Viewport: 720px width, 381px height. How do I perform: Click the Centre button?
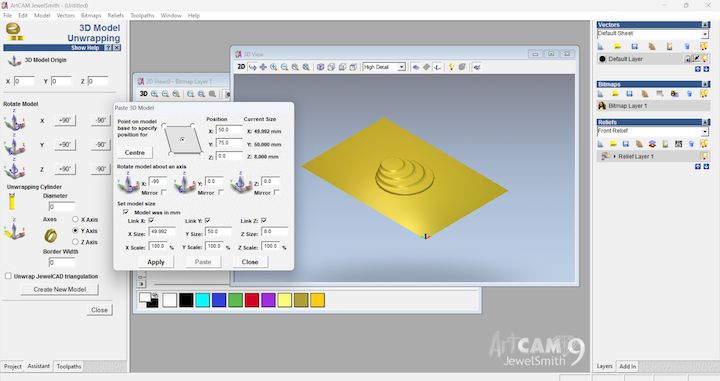point(135,152)
